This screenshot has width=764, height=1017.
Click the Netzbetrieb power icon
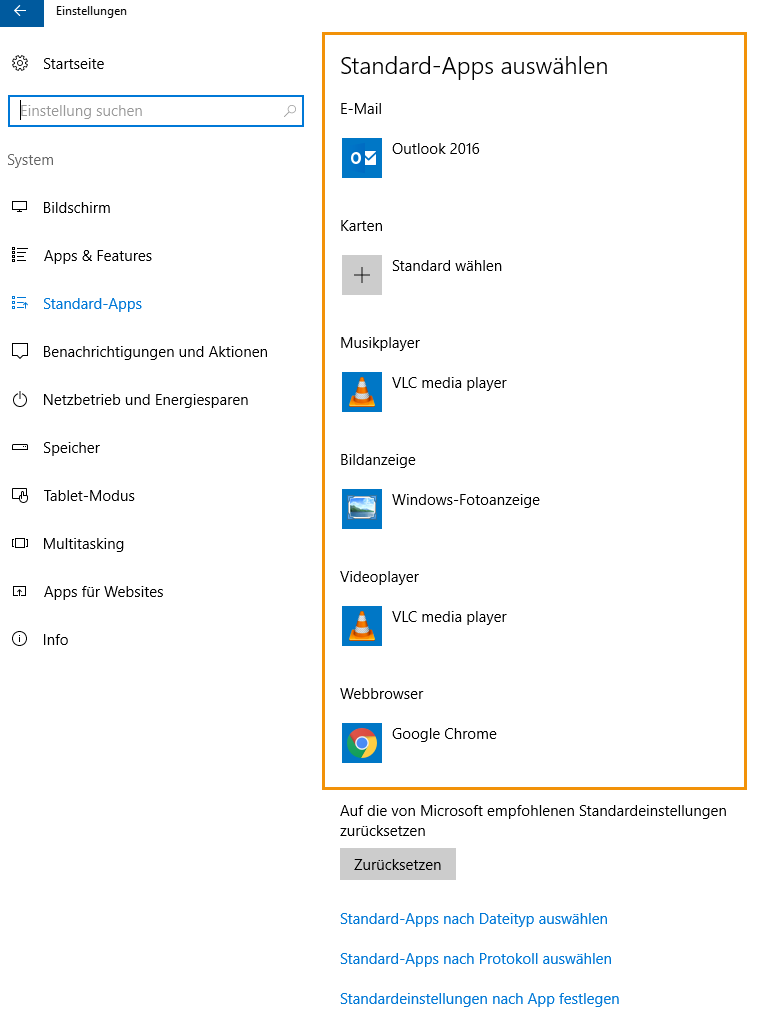pos(20,400)
